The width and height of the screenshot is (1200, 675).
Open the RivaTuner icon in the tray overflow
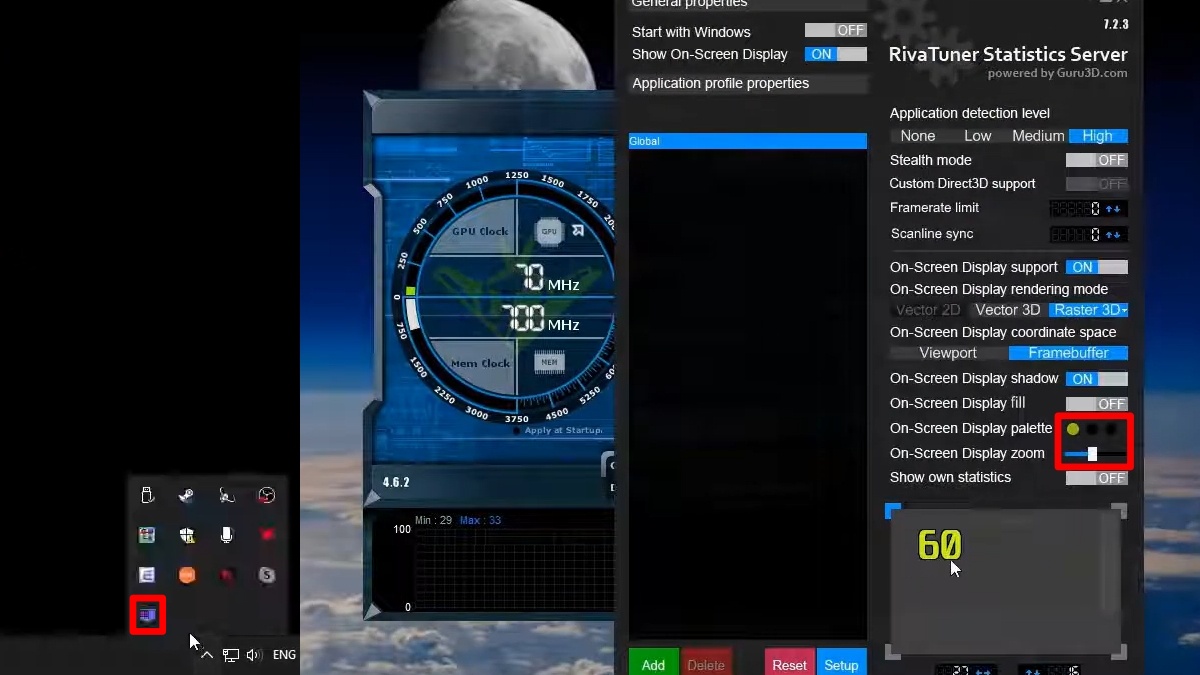tap(148, 614)
